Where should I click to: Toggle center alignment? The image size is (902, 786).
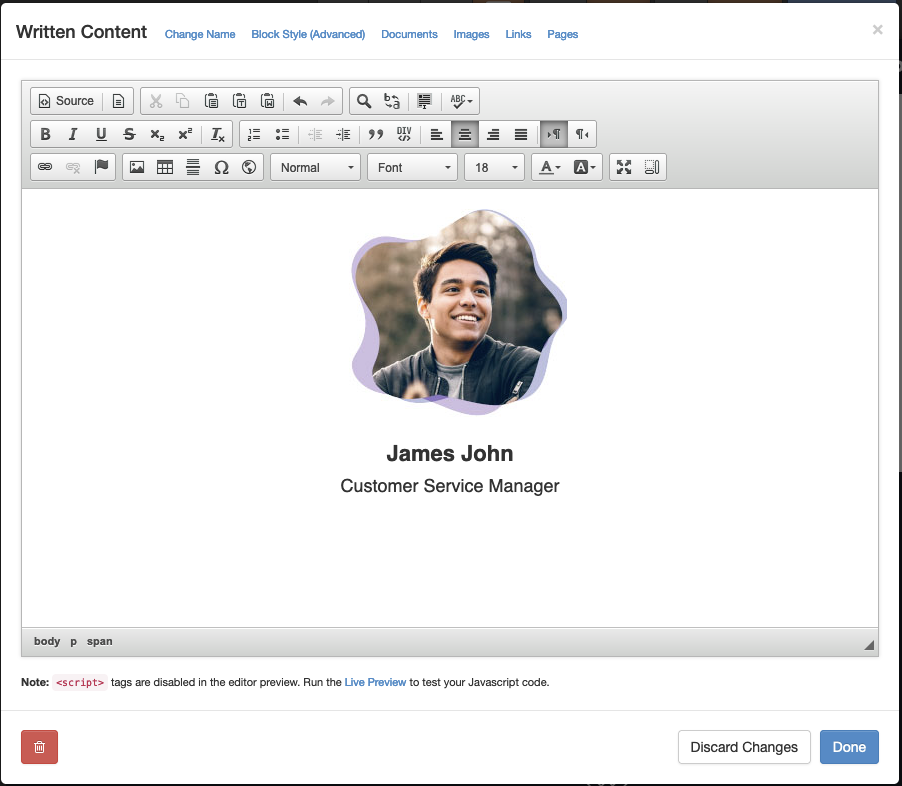tap(465, 135)
